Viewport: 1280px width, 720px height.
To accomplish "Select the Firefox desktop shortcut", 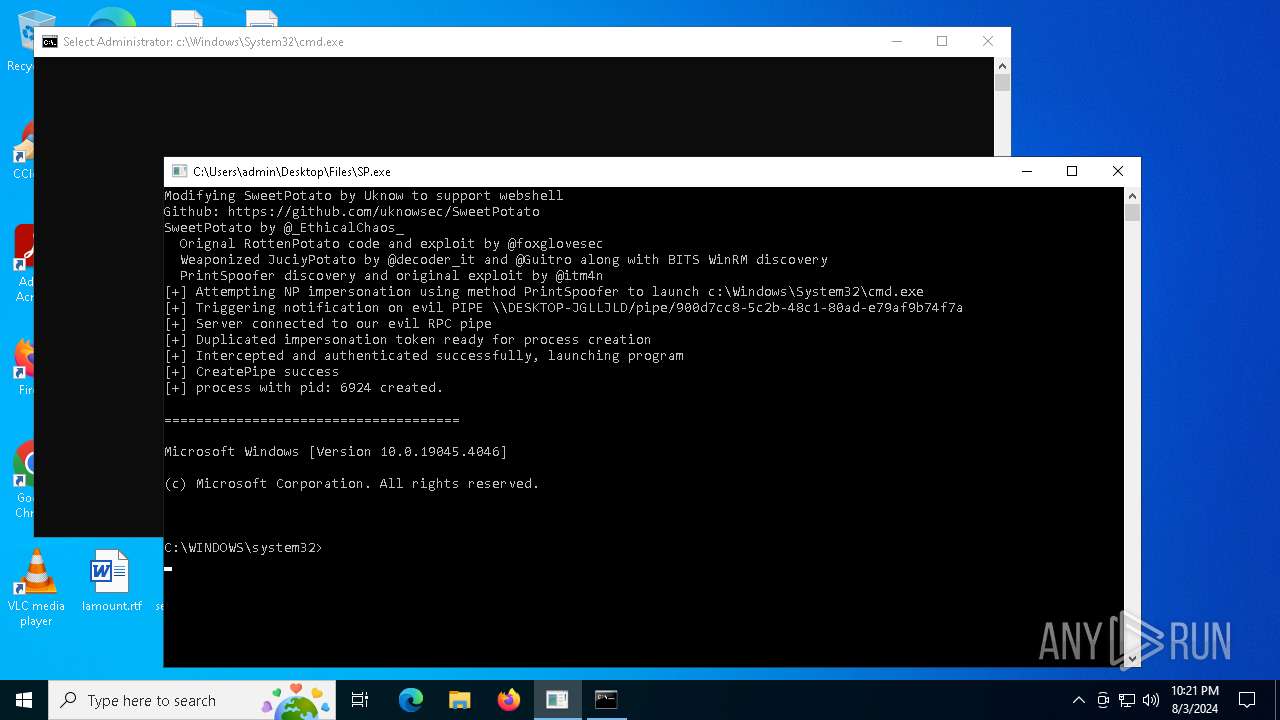I will [24, 368].
